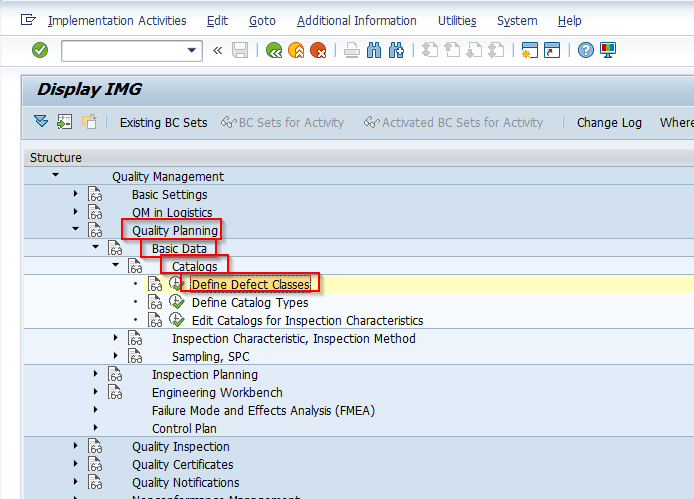Open documentation icon for Basic Settings

(95, 194)
